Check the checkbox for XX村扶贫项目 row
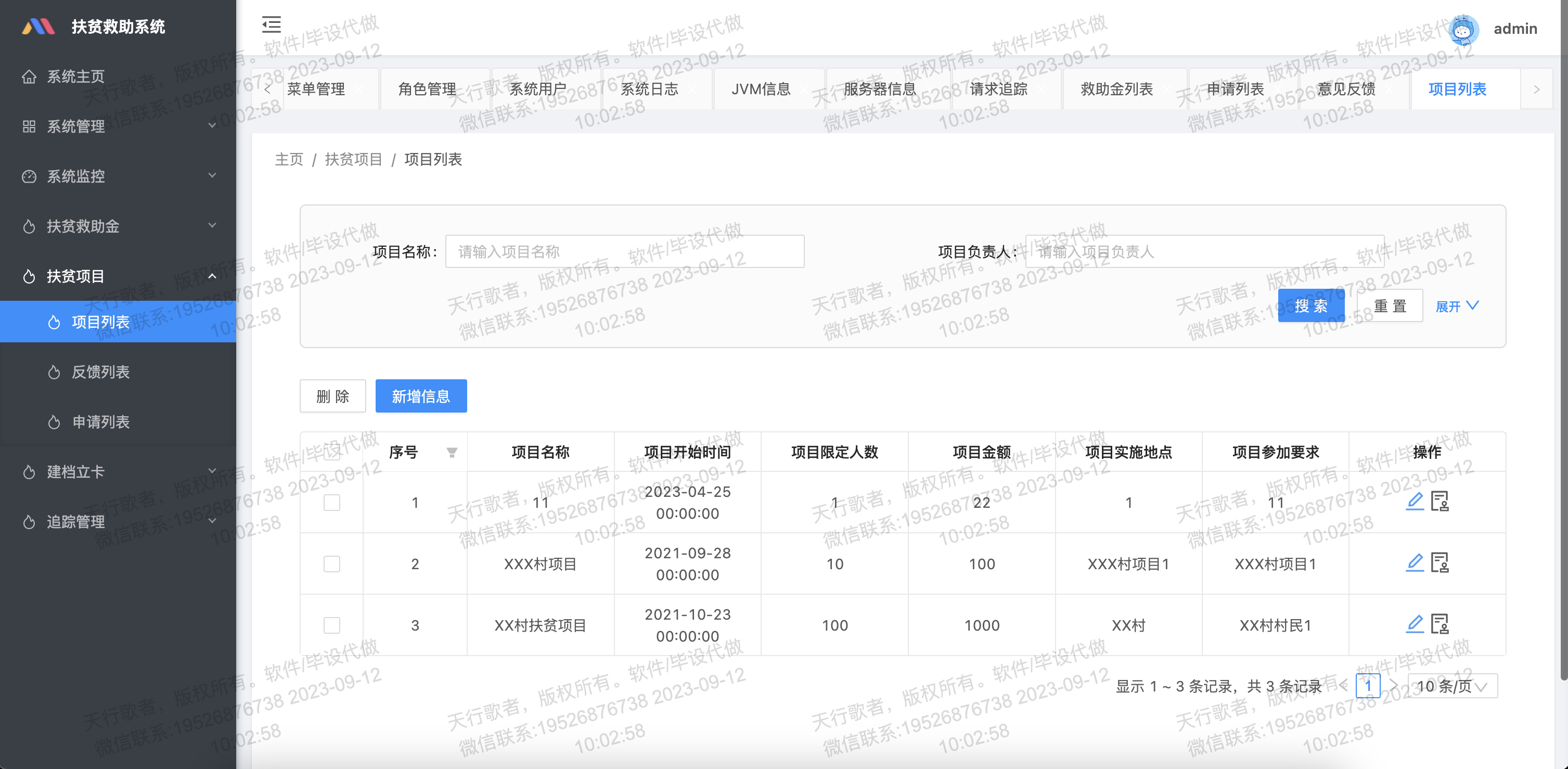 point(332,625)
